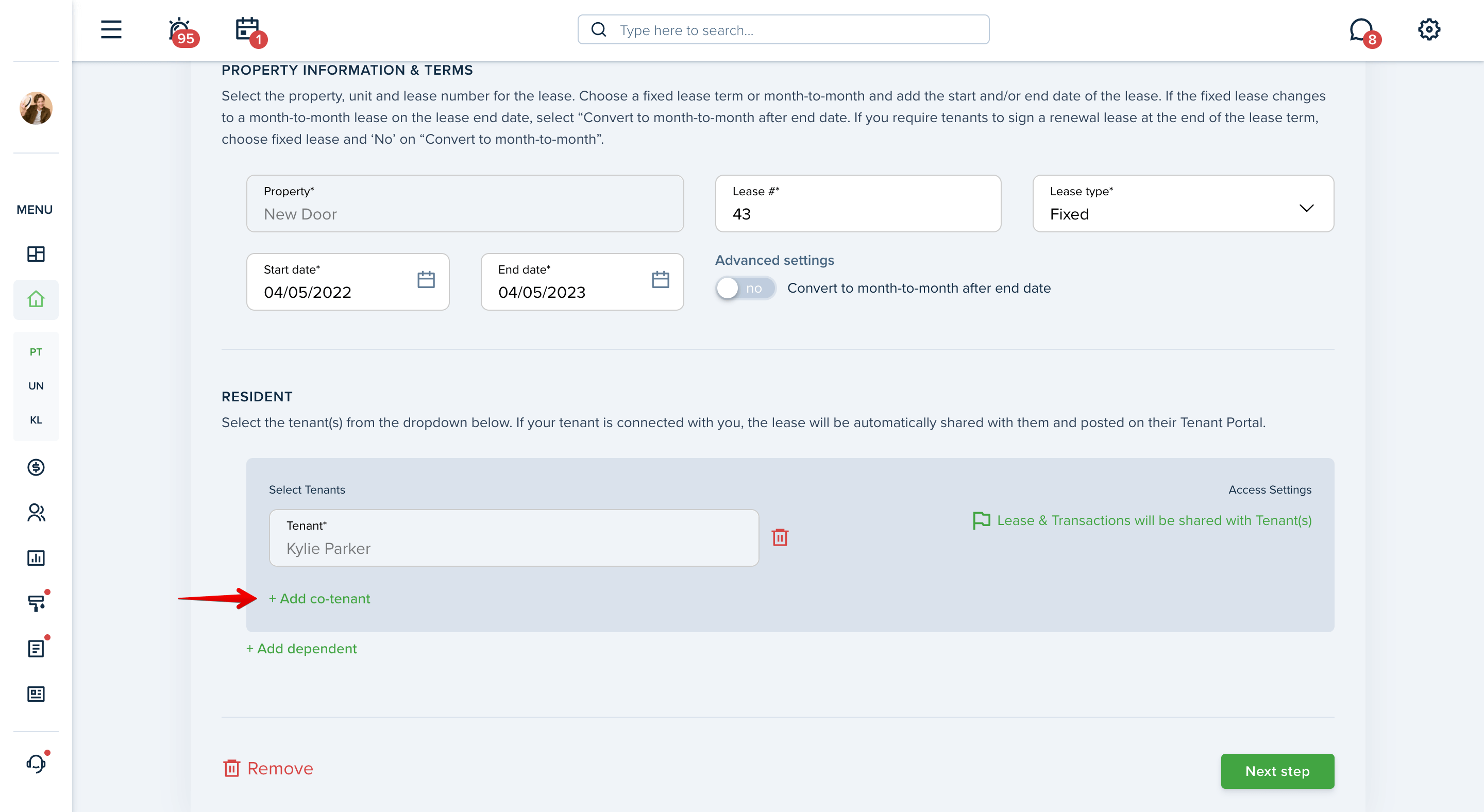Image resolution: width=1484 pixels, height=812 pixels.
Task: Click the Tenant field Kylie Parker
Action: point(514,537)
